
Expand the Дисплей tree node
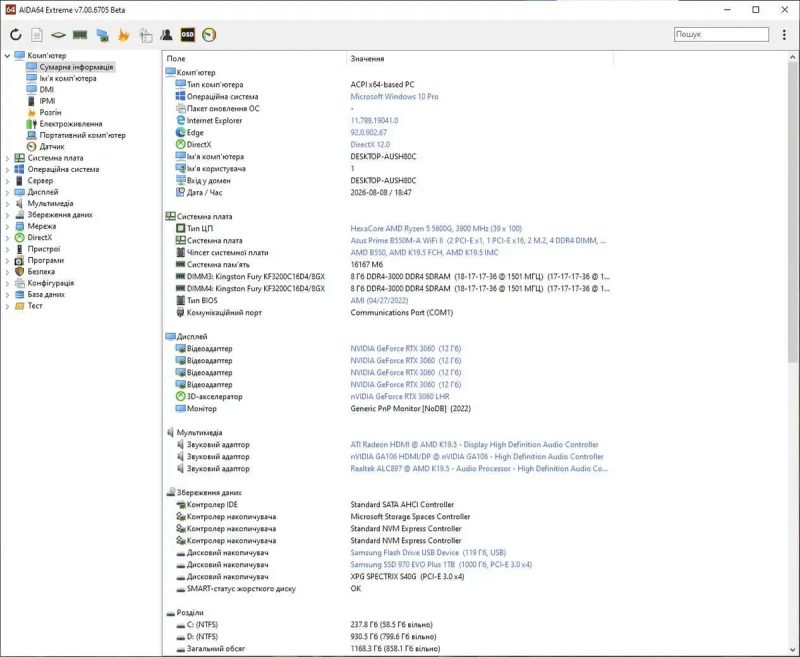(x=7, y=192)
